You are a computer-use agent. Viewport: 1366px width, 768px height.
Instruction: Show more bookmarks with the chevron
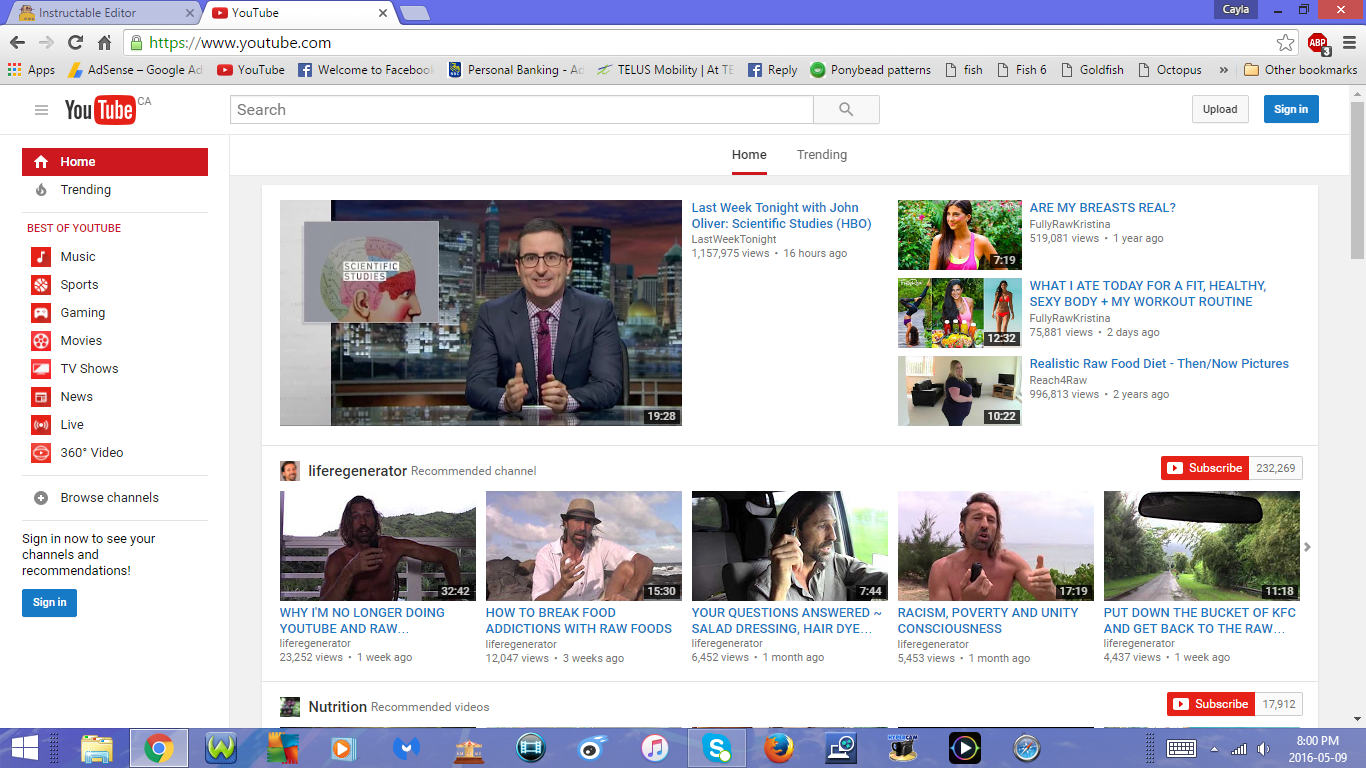(x=1223, y=70)
